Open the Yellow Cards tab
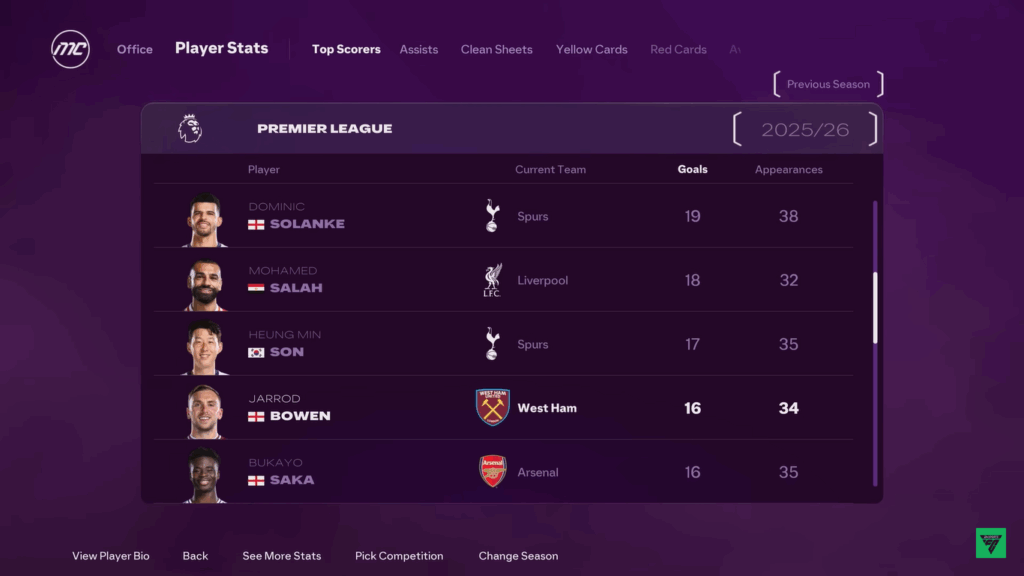 point(592,50)
